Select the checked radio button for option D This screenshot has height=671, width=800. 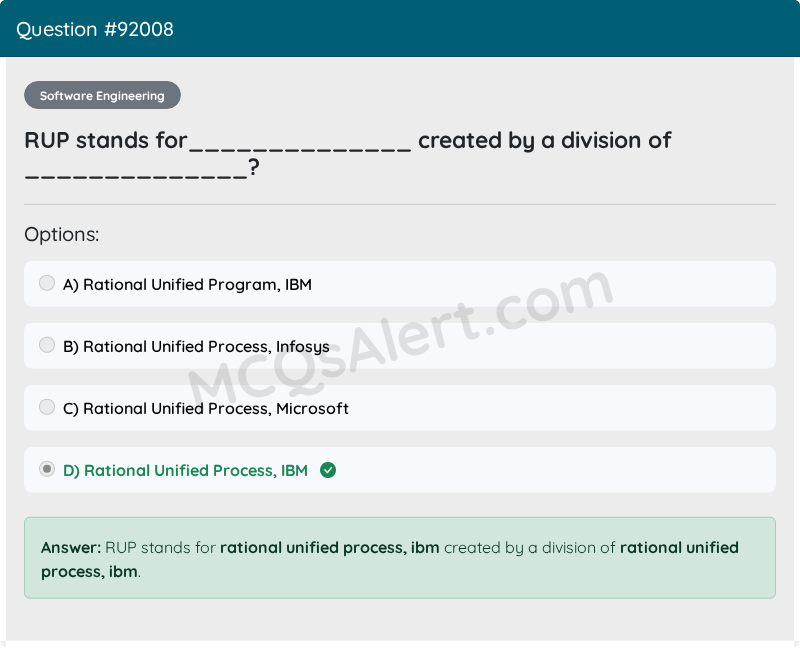click(47, 469)
